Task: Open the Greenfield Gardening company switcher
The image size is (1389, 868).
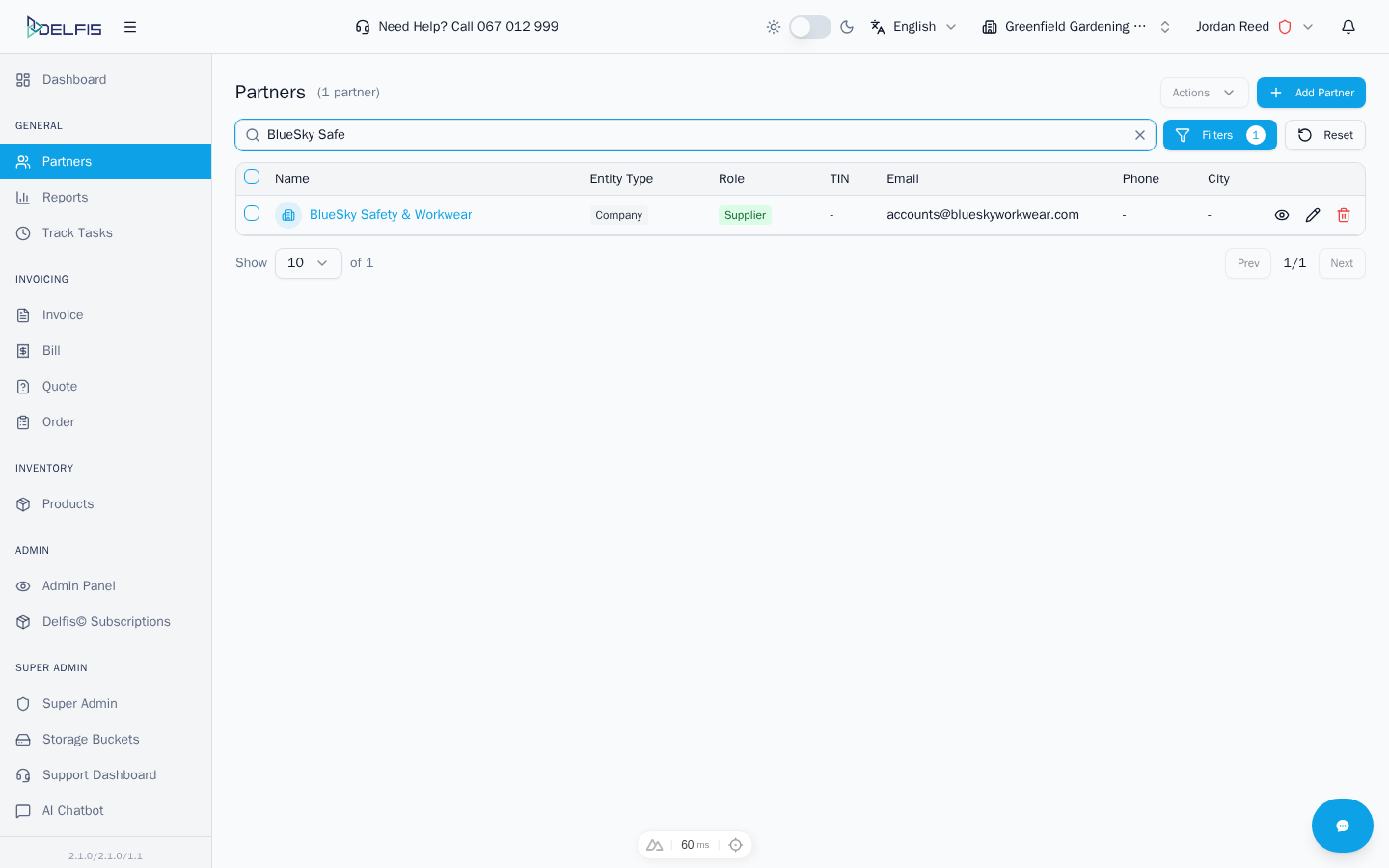Action: 1076,27
